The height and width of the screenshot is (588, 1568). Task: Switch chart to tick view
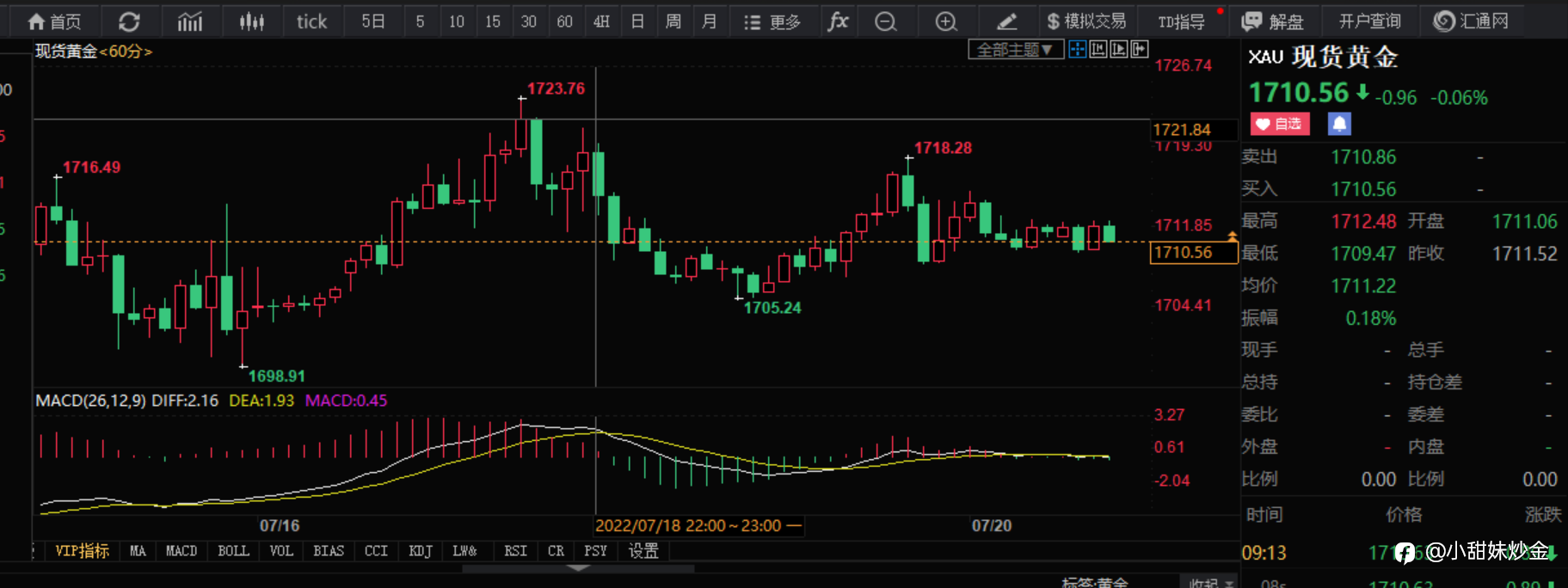click(x=311, y=21)
